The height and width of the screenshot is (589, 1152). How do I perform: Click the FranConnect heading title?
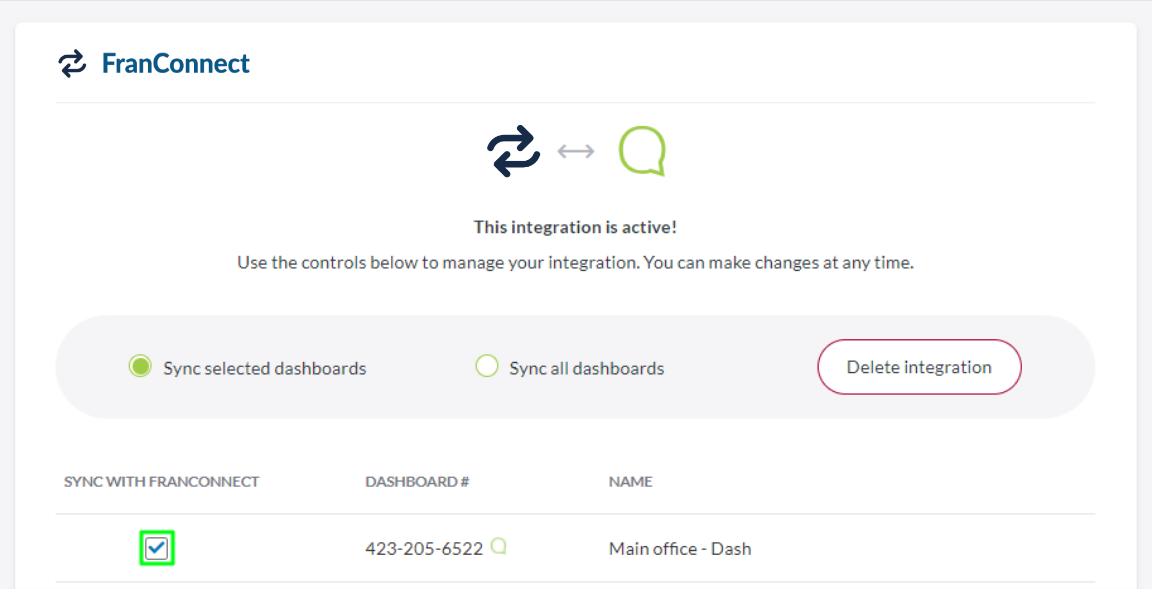click(x=176, y=64)
